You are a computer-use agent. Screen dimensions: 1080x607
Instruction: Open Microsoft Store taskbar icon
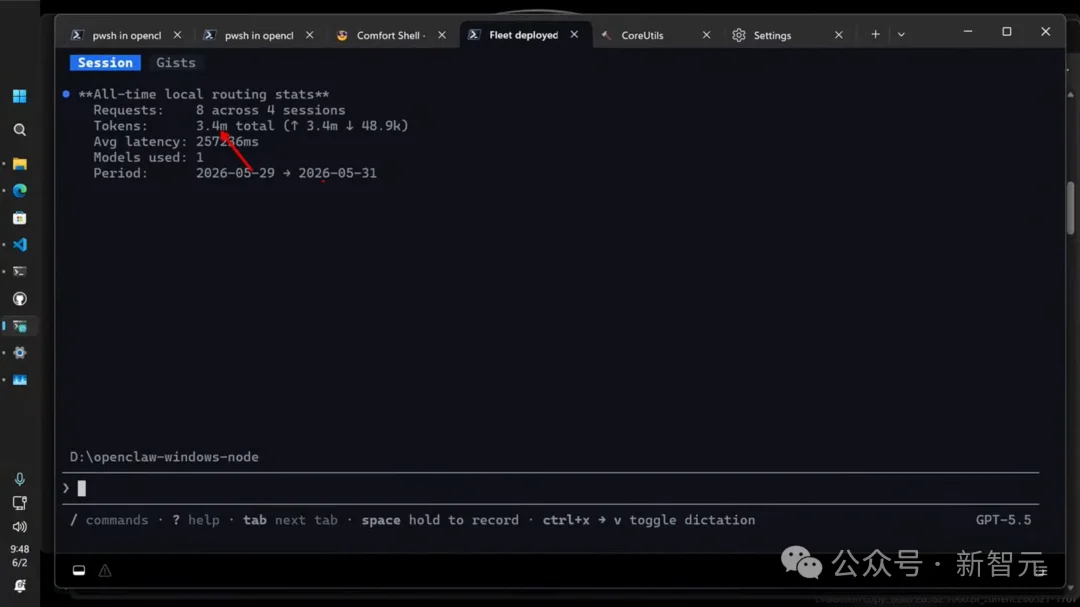[19, 218]
